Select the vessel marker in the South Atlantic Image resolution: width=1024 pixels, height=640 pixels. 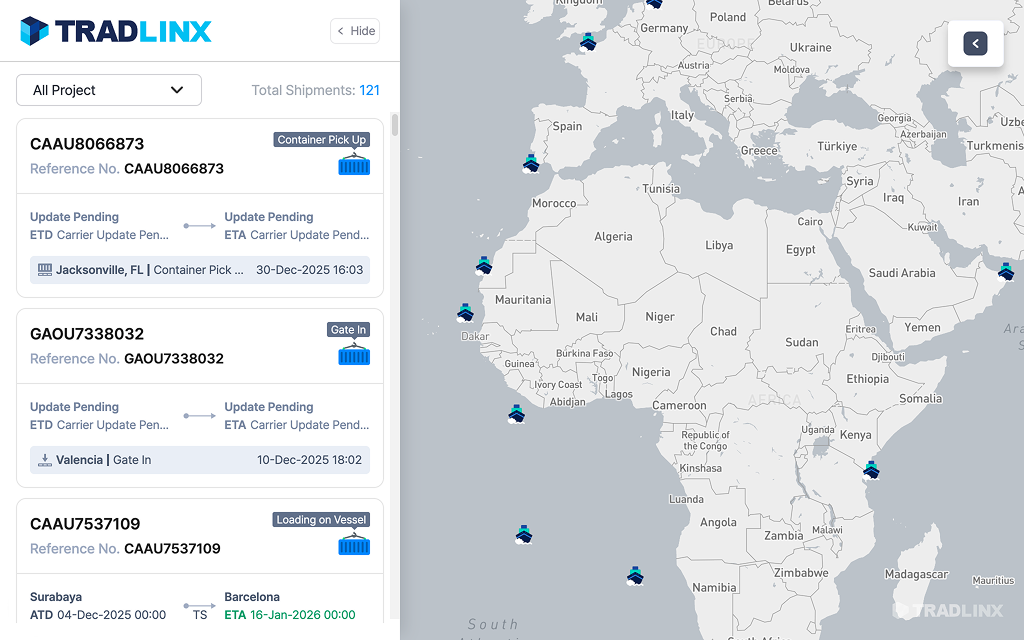(x=525, y=535)
